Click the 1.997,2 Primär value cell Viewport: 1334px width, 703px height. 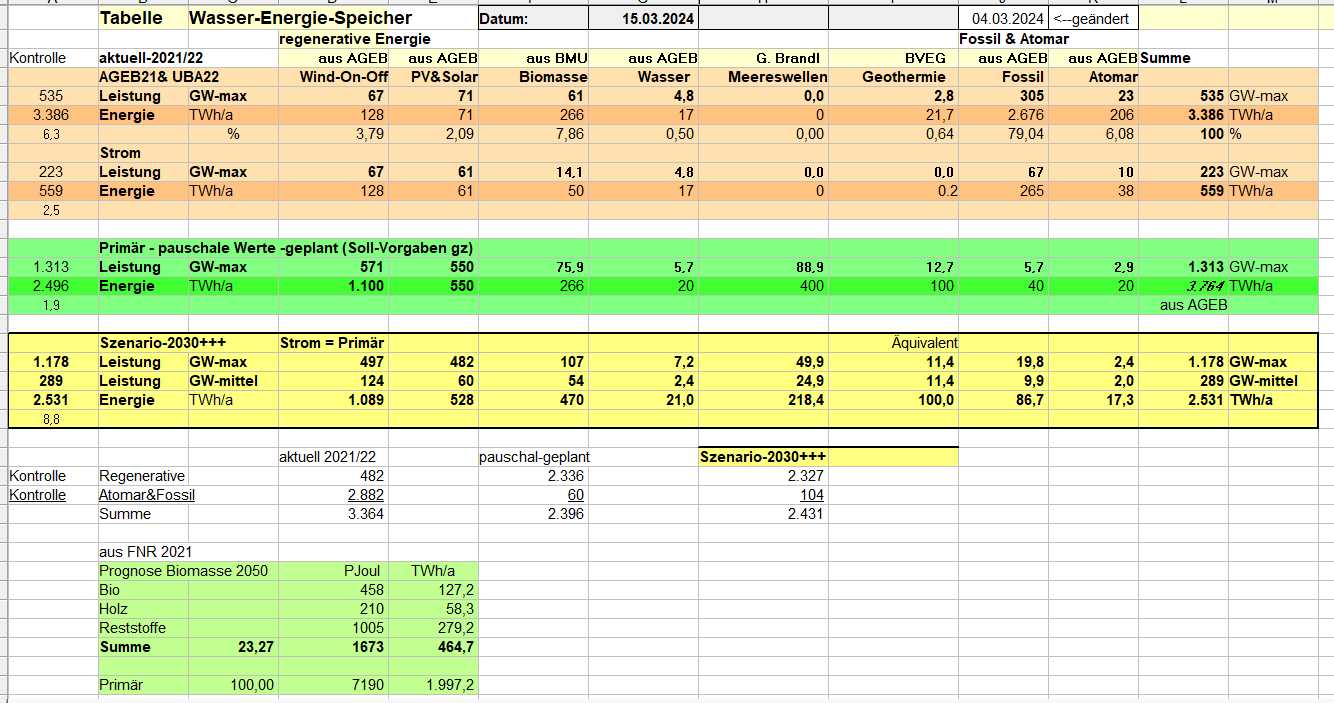tap(445, 686)
